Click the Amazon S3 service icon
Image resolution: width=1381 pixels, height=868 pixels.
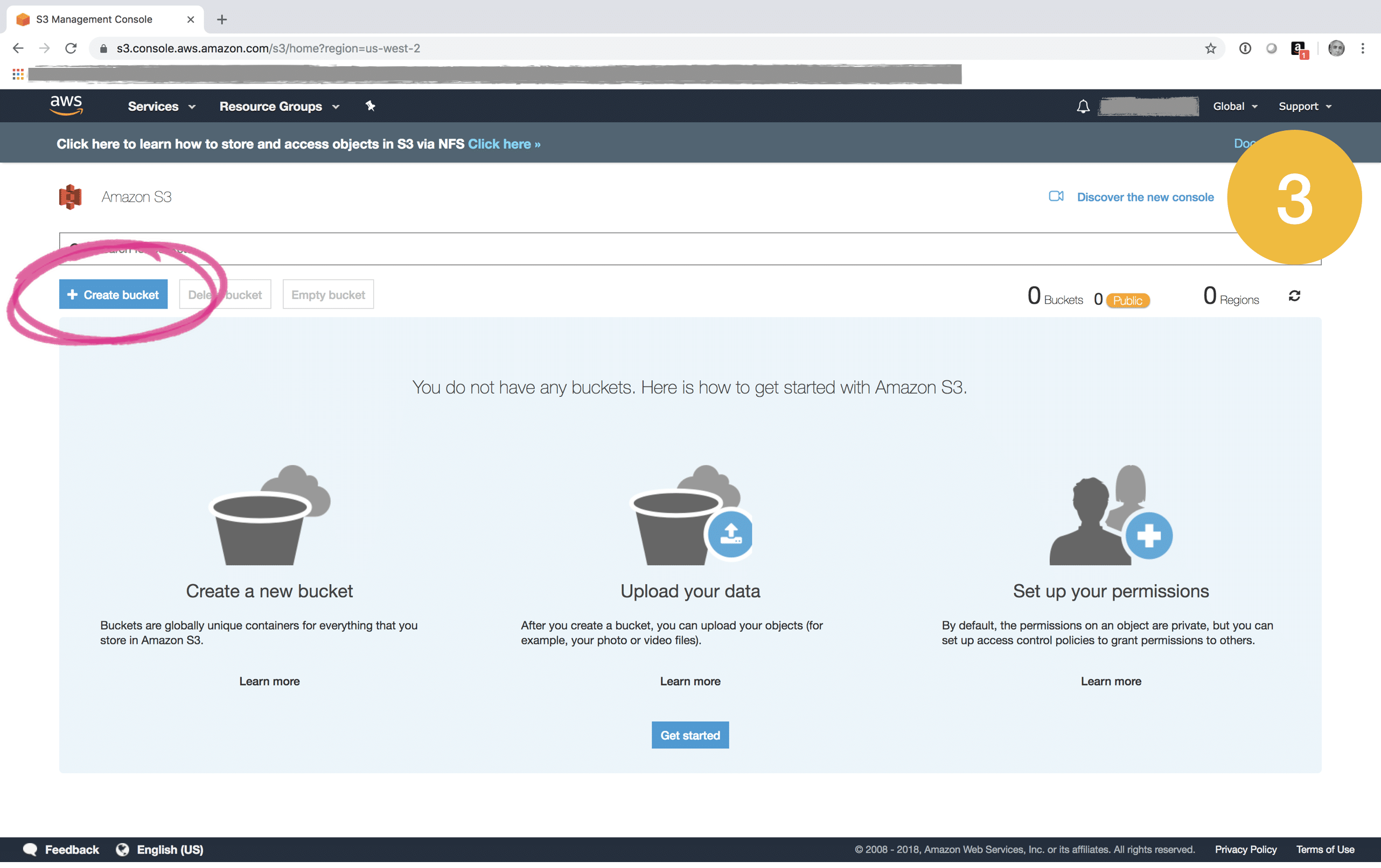(x=70, y=197)
